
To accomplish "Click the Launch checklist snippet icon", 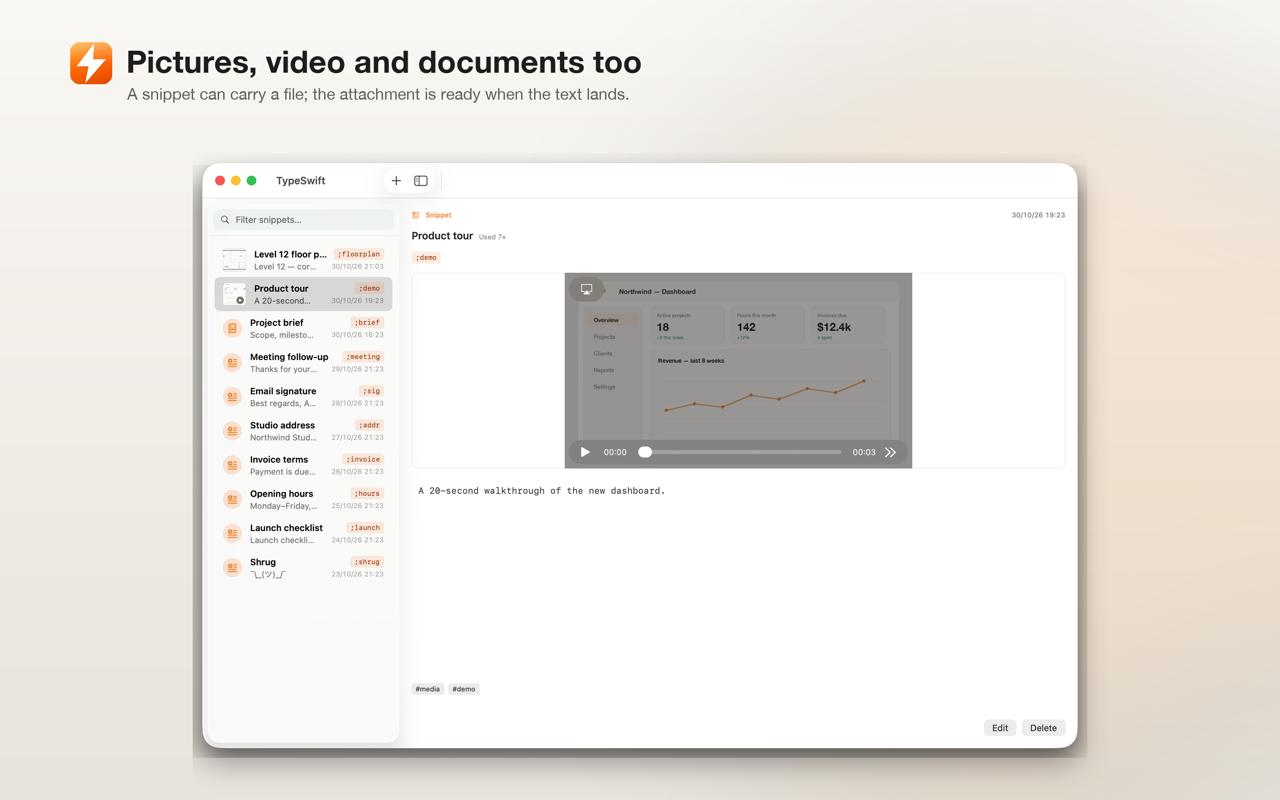I will click(232, 533).
